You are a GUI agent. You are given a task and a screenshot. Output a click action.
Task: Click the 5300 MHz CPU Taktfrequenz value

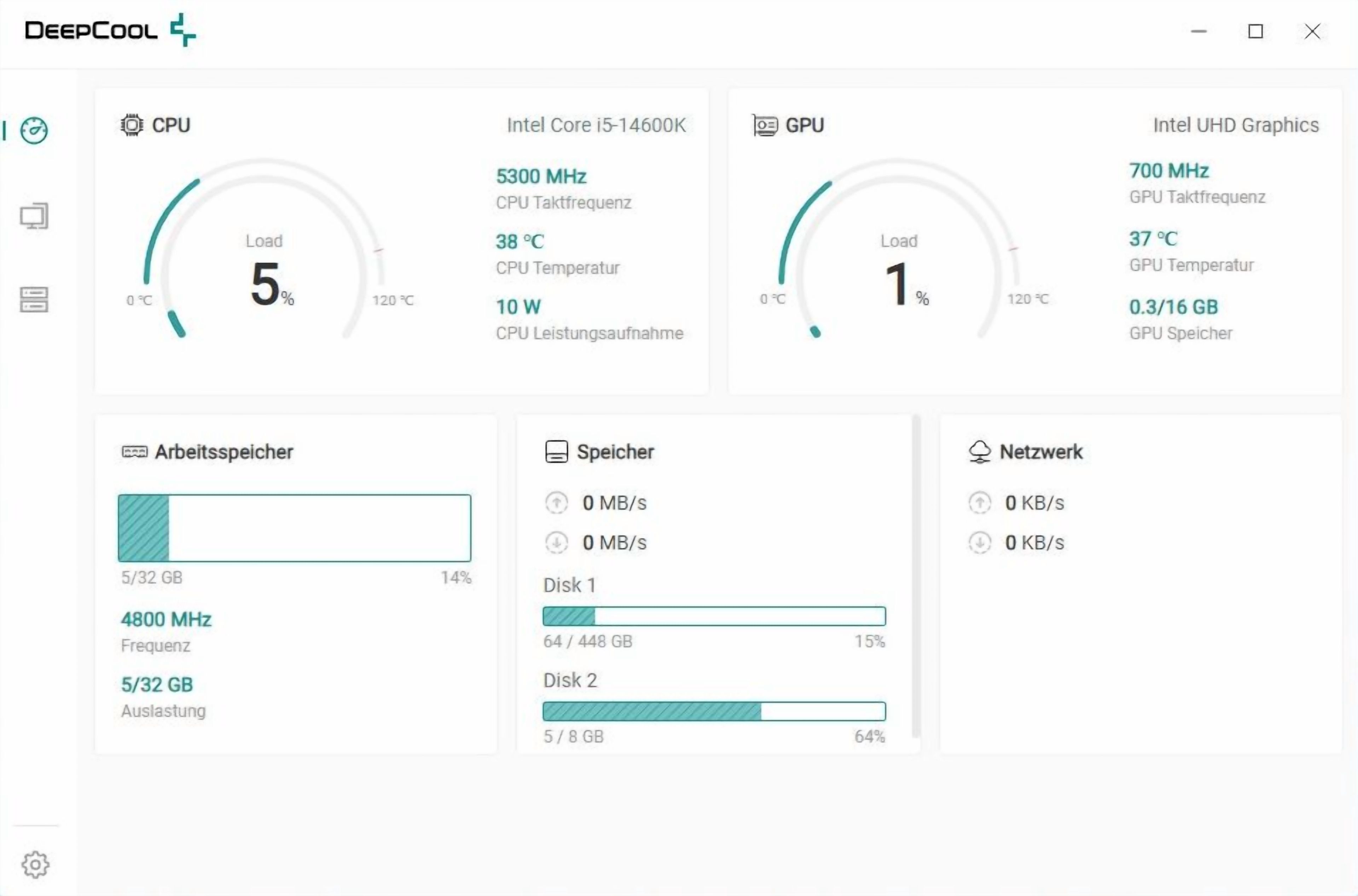coord(541,176)
